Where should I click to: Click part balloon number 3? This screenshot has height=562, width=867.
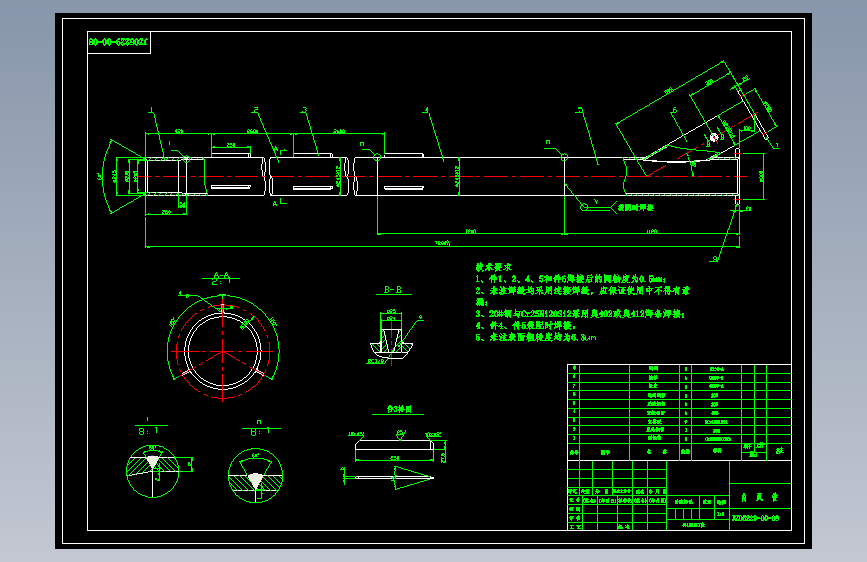tap(304, 110)
